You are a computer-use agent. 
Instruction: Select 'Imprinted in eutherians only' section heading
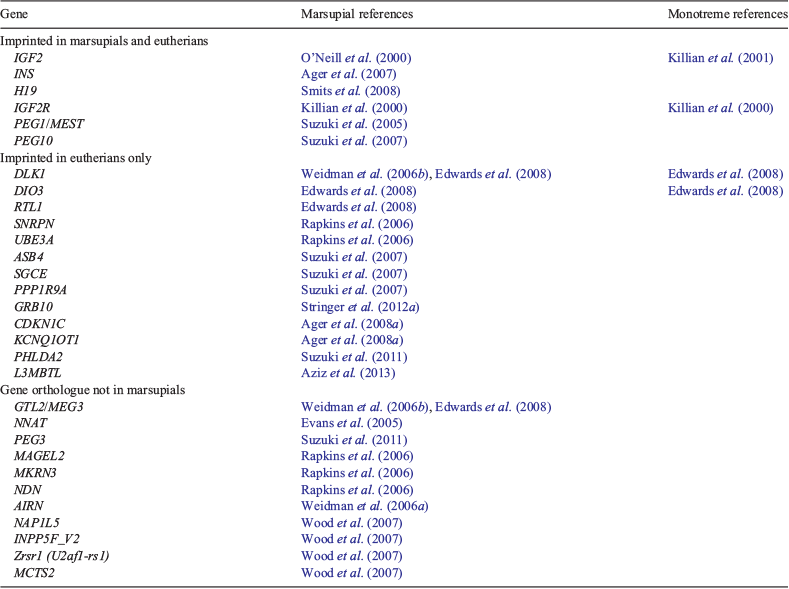[x=75, y=158]
